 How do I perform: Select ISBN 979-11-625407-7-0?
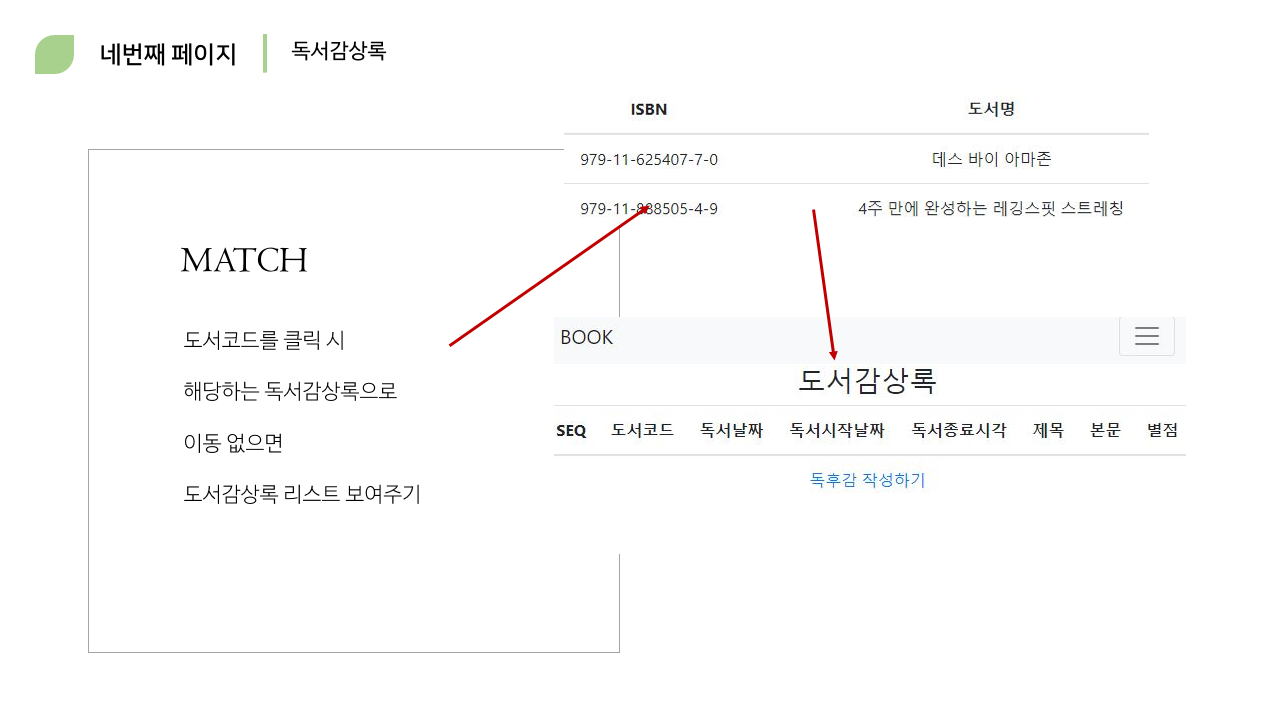649,159
